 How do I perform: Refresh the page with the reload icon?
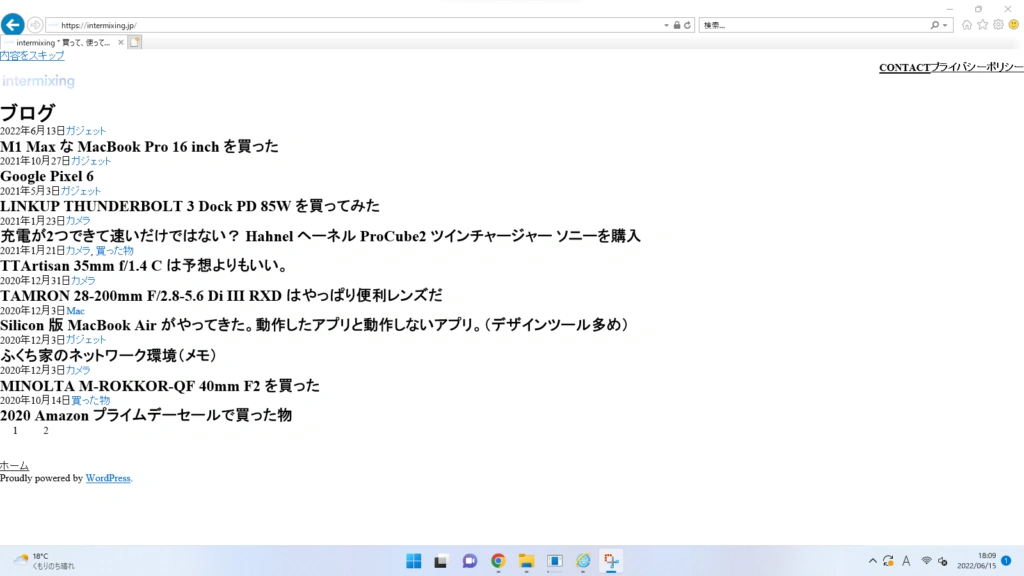[687, 25]
